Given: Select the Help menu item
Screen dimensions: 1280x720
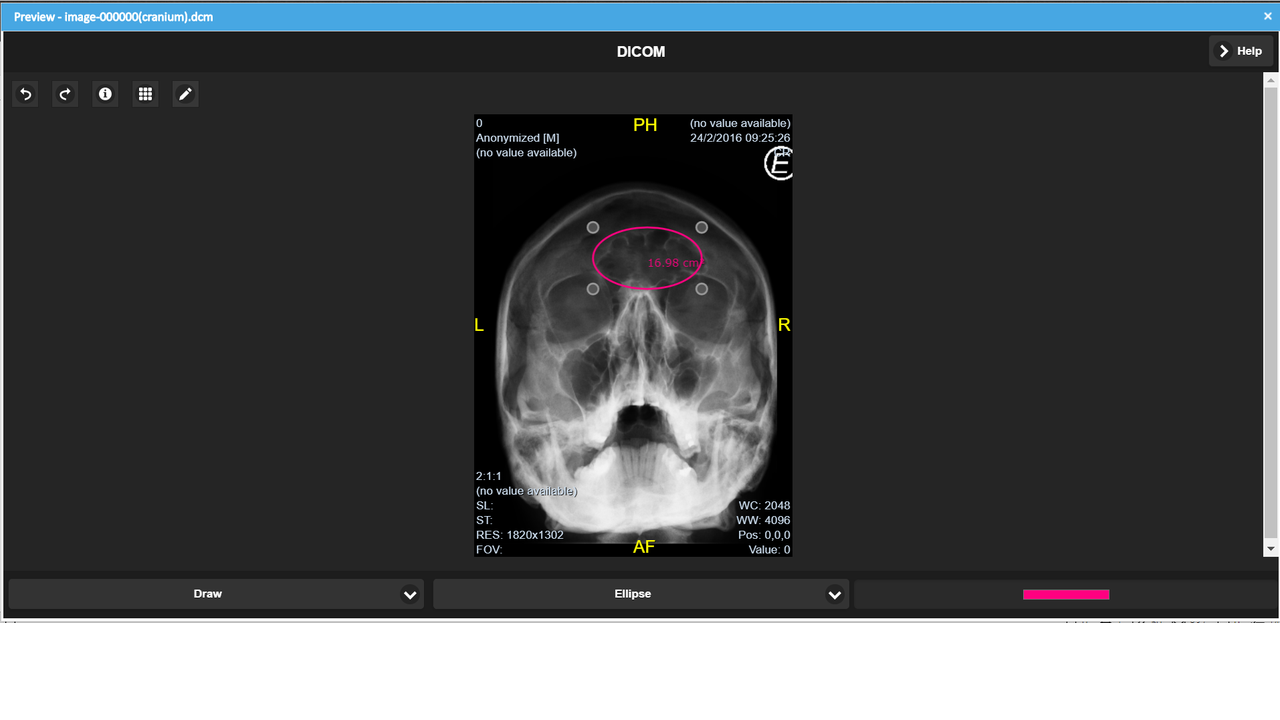Looking at the screenshot, I should pos(1241,50).
